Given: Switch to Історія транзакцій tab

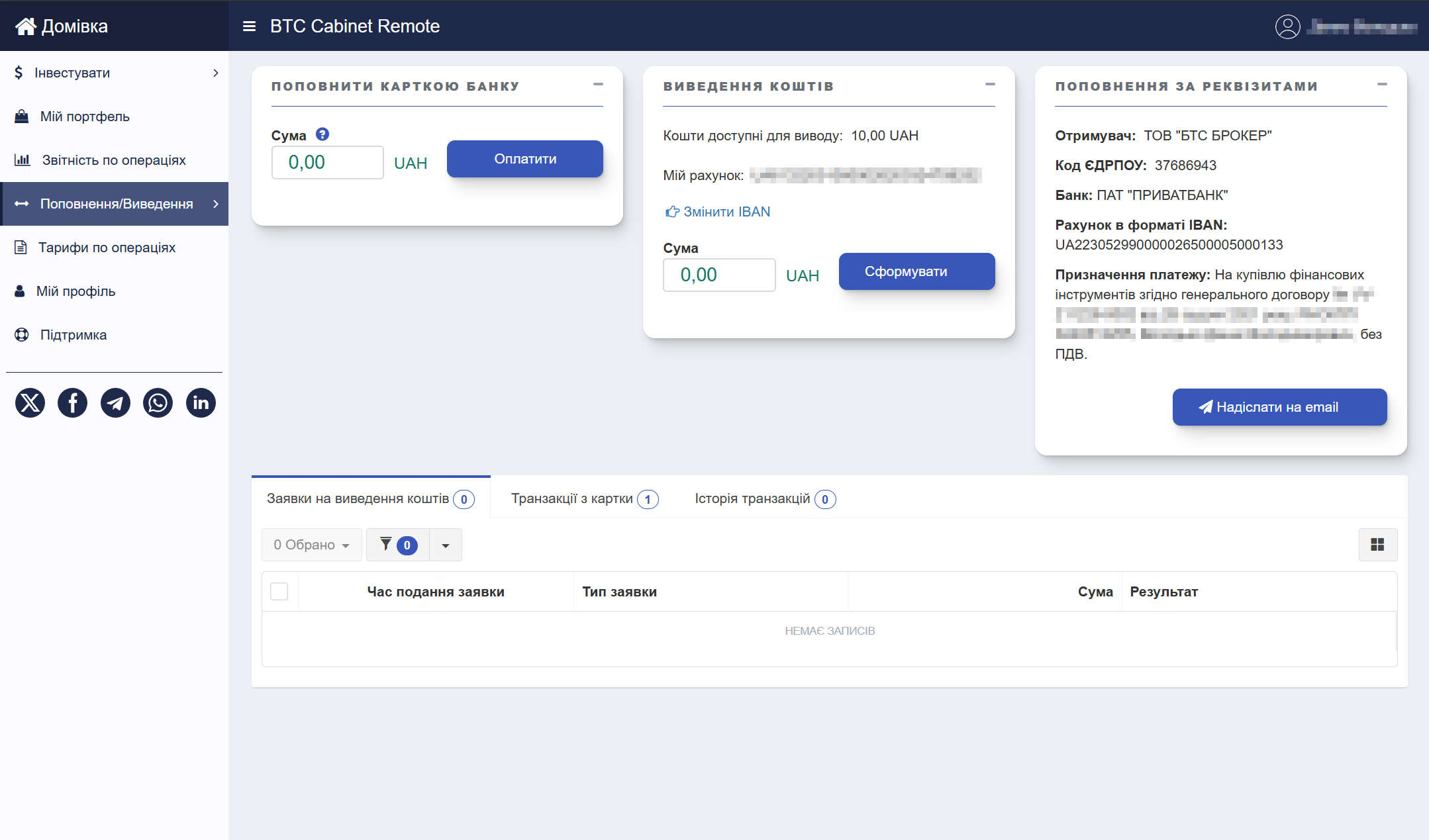Looking at the screenshot, I should click(x=765, y=498).
